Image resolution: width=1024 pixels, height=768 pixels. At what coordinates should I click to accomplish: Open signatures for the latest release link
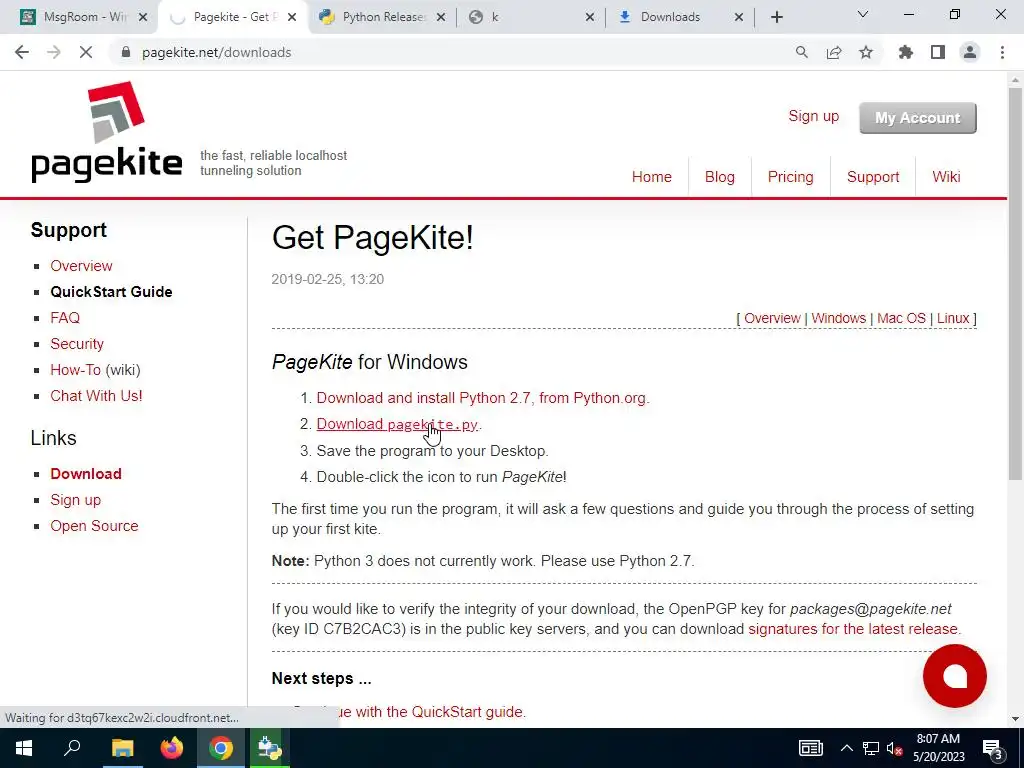(854, 629)
